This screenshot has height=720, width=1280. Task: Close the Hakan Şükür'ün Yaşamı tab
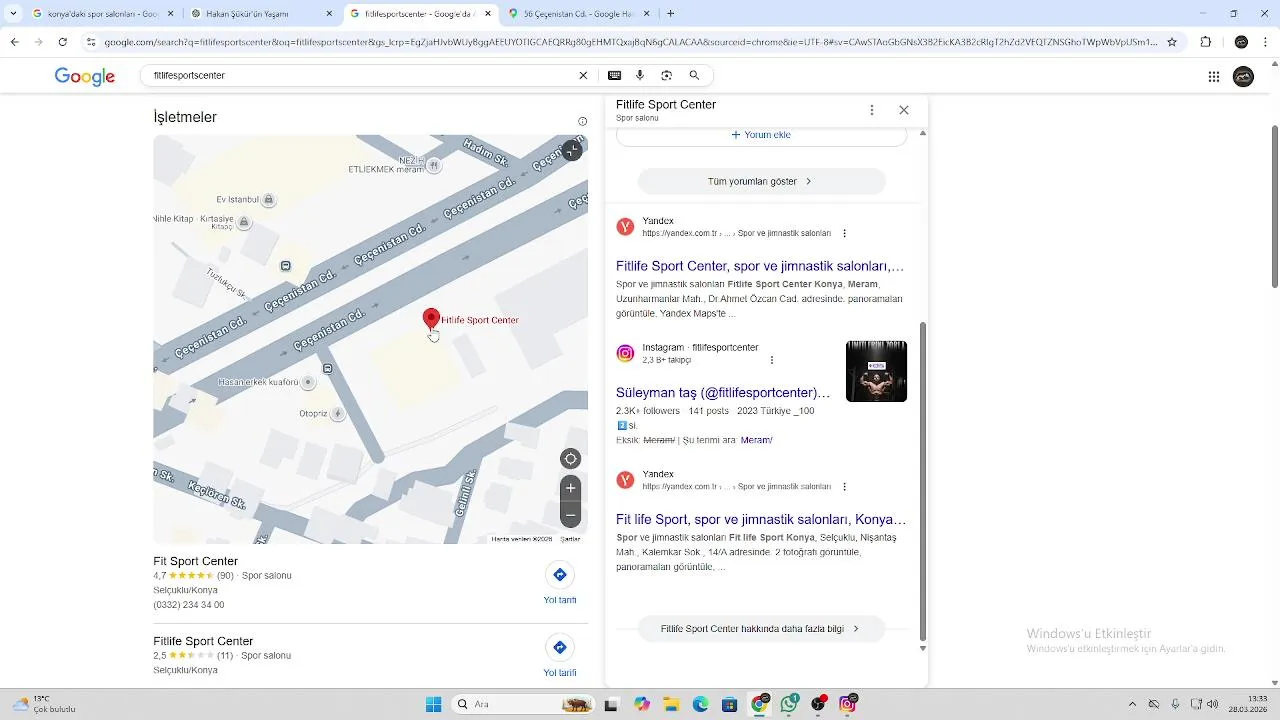coord(329,14)
